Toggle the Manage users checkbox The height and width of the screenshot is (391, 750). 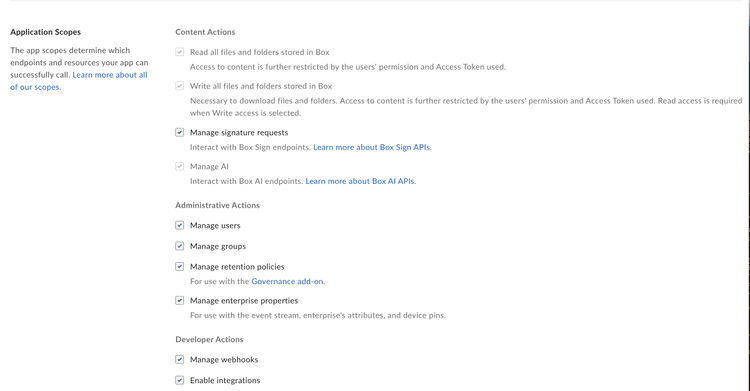[x=179, y=225]
